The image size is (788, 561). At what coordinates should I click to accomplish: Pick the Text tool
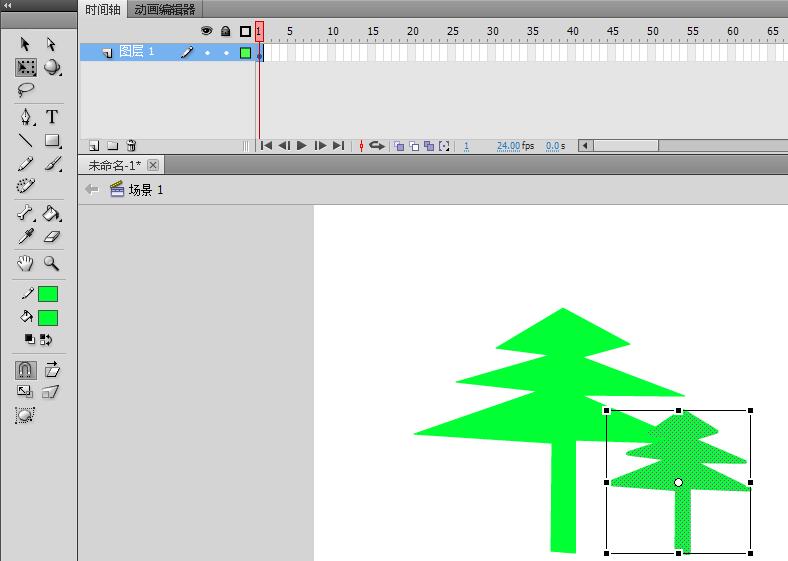coord(52,117)
